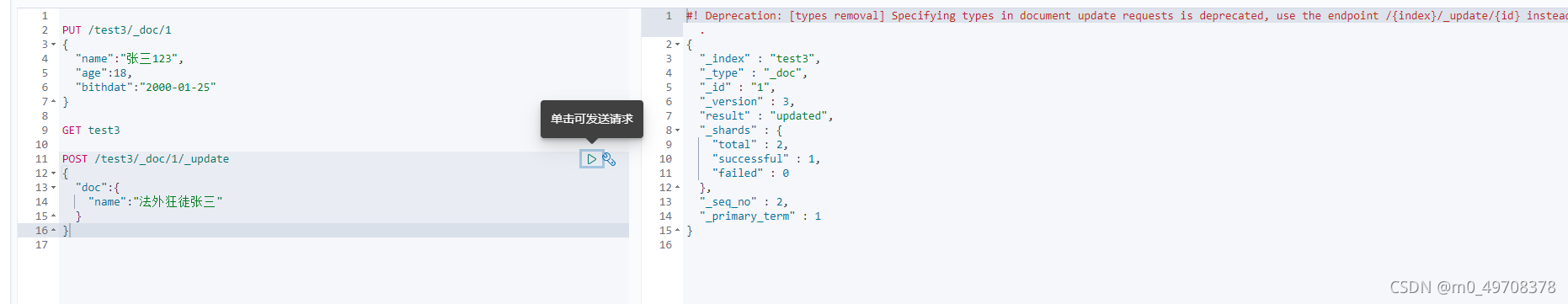Toggle fold arrow at editor line 15
This screenshot has width=1568, height=304.
[x=54, y=216]
